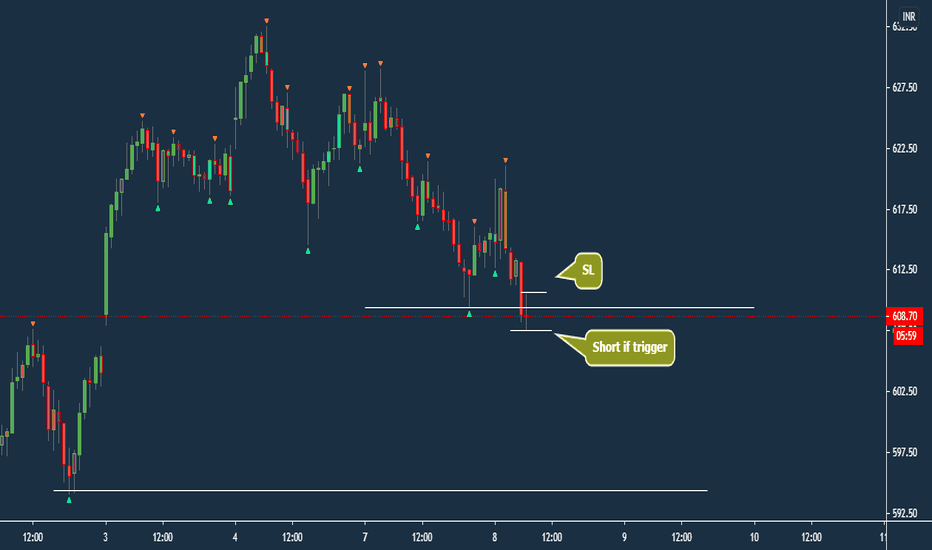
Task: Click the 617.50 price axis label
Action: [904, 209]
